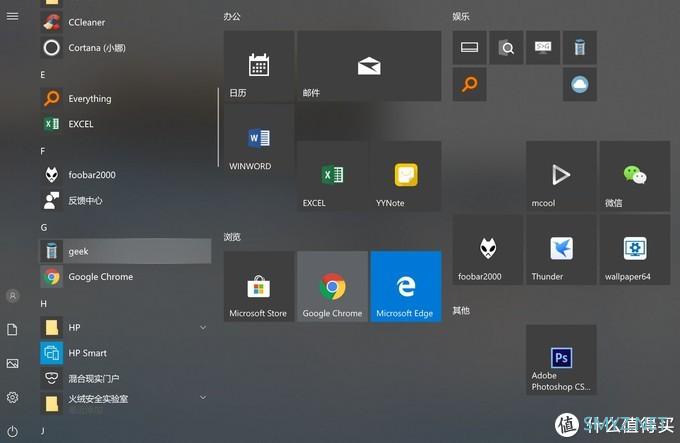
Task: Expand the 火绒安全实验室 folder chevron
Action: tap(203, 397)
